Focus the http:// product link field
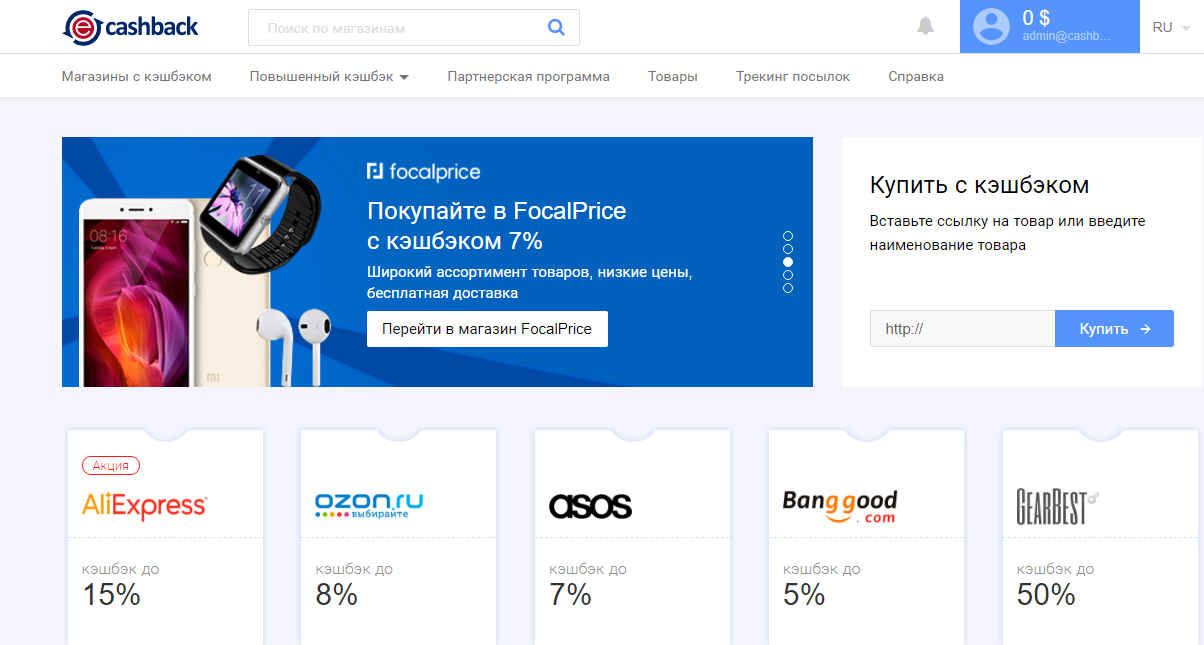This screenshot has width=1204, height=645. [961, 329]
